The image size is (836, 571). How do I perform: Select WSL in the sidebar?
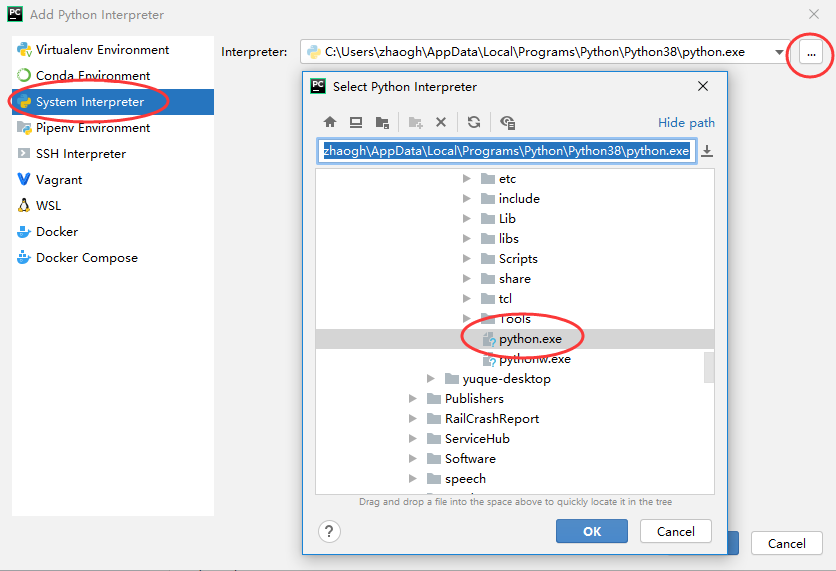[112, 206]
